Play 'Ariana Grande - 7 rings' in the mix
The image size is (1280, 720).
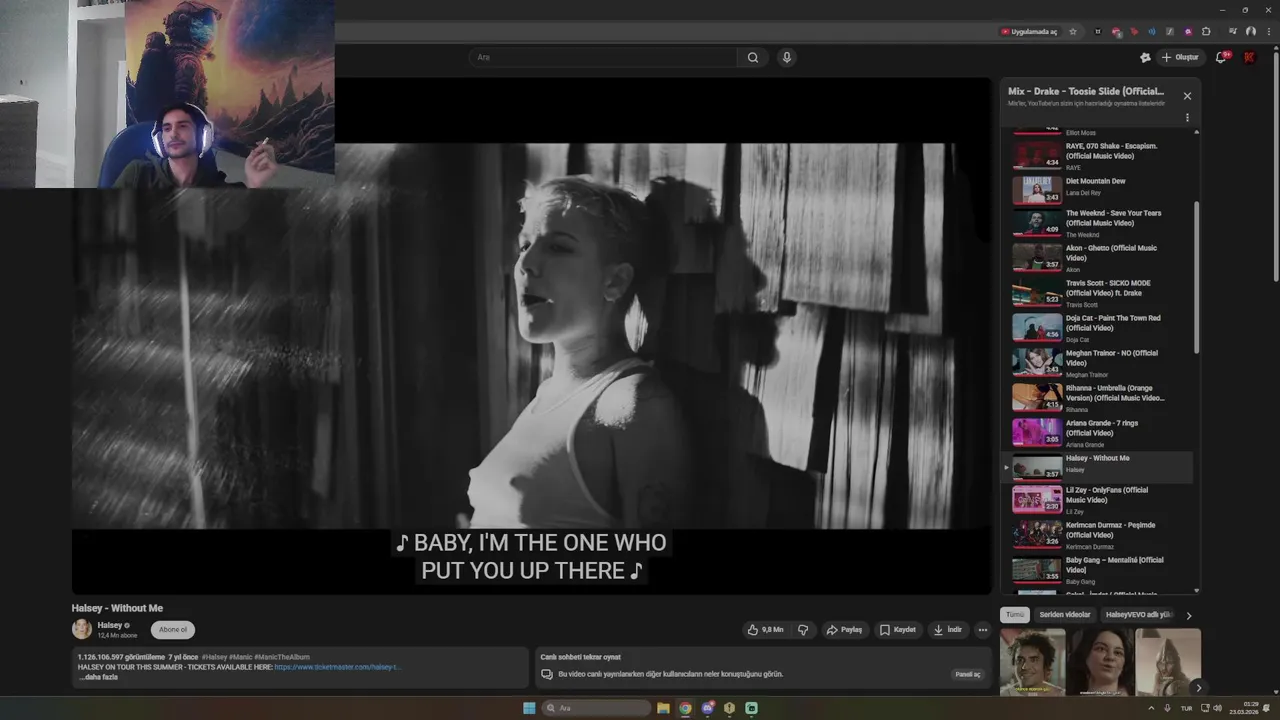[x=1101, y=433]
